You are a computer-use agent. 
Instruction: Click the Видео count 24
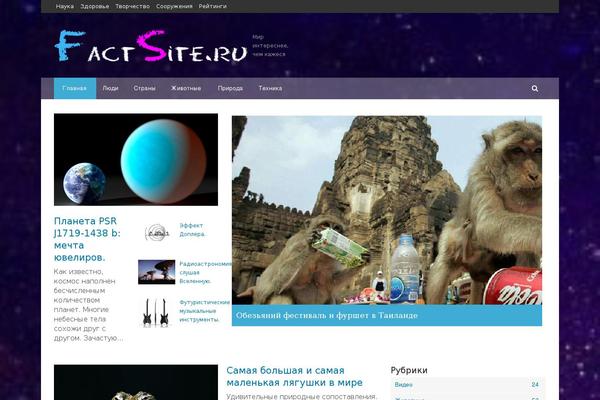coord(535,384)
